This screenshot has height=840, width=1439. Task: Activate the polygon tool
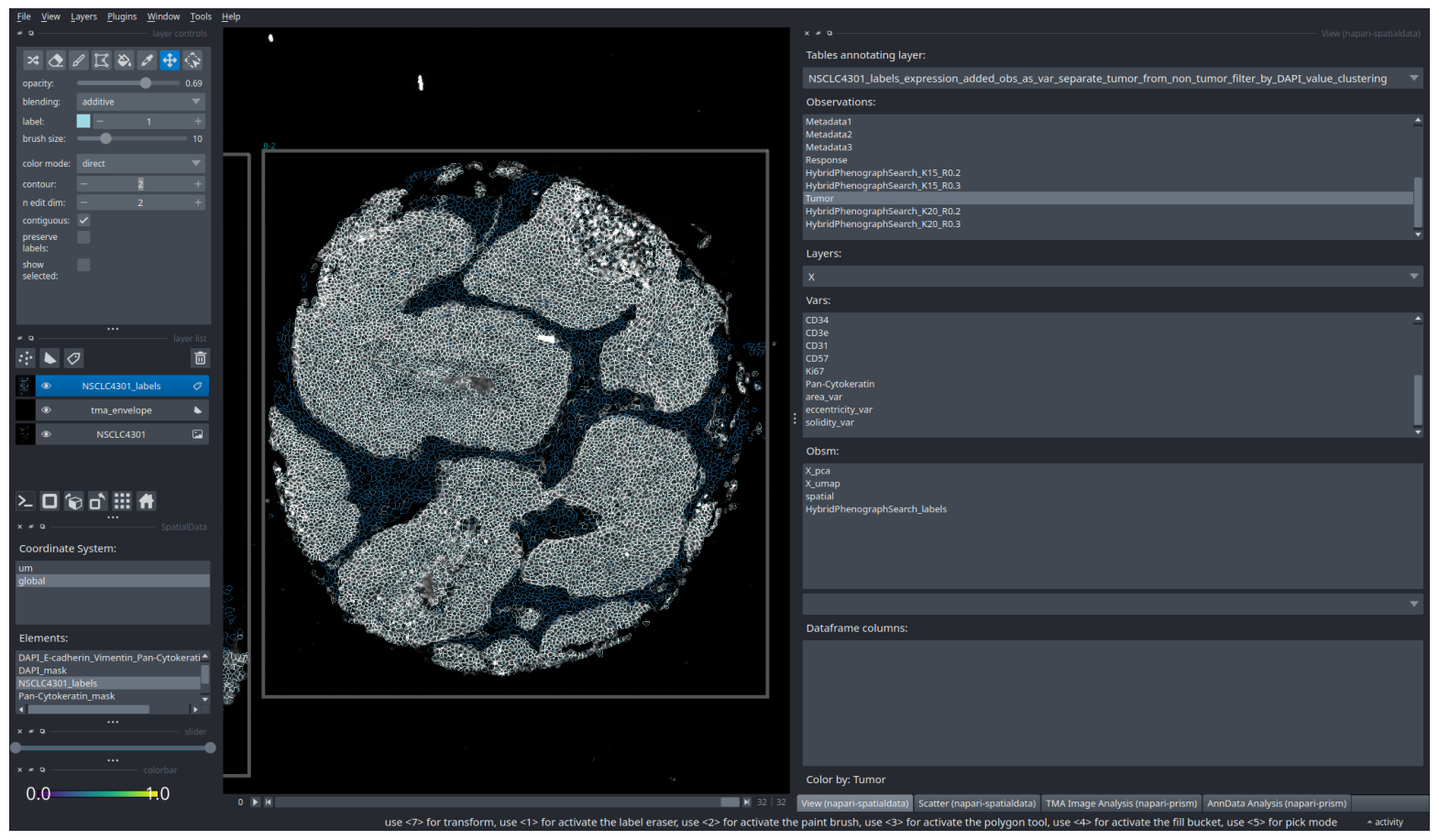[x=102, y=60]
